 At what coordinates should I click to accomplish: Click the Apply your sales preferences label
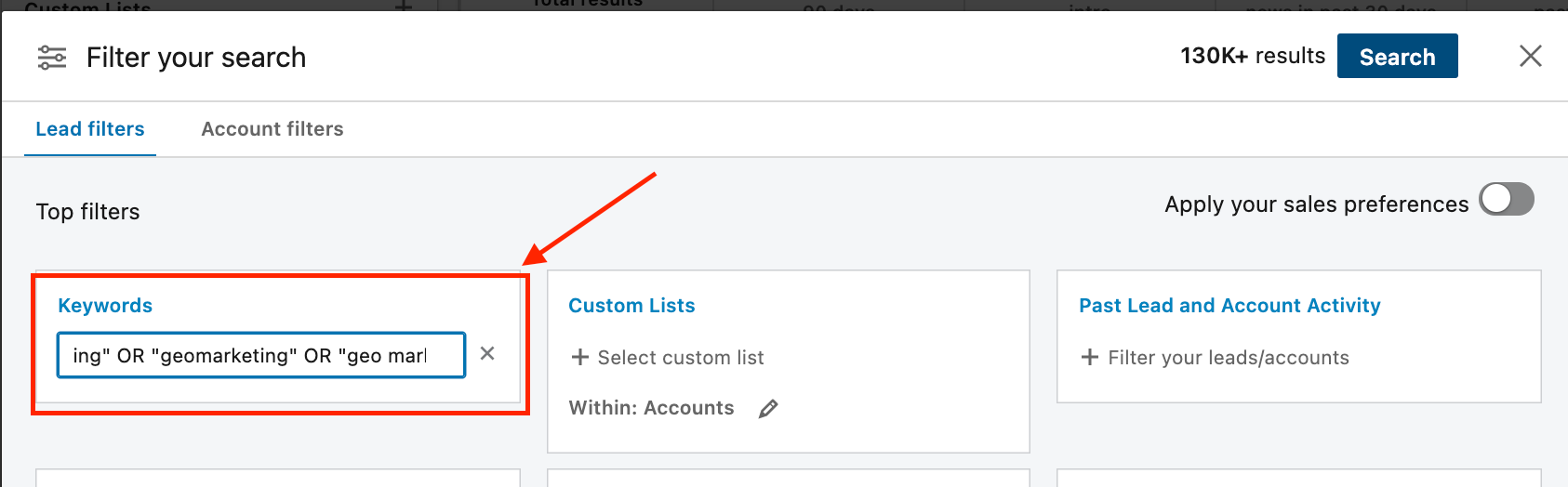click(1316, 204)
